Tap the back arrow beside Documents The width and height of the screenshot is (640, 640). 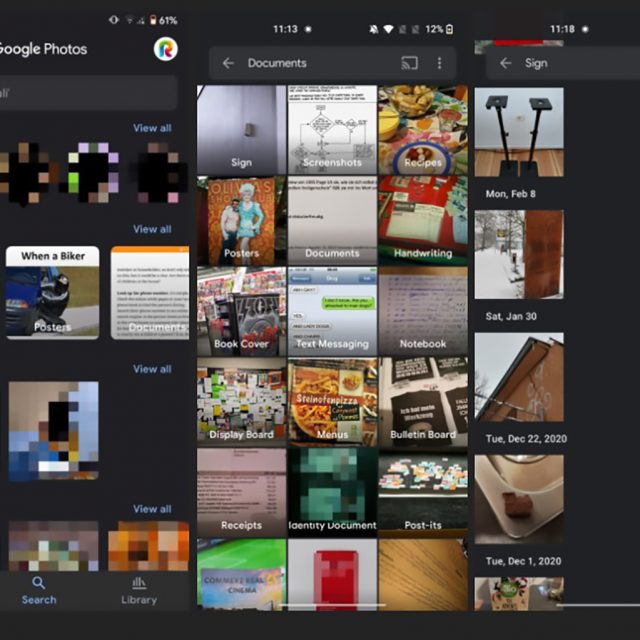(x=228, y=63)
